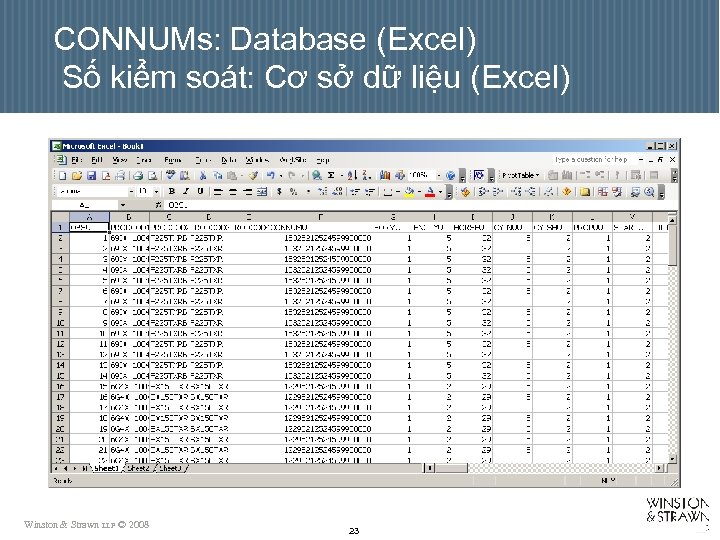This screenshot has width=720, height=540.
Task: Click the Sort Ascending icon
Action: [351, 175]
